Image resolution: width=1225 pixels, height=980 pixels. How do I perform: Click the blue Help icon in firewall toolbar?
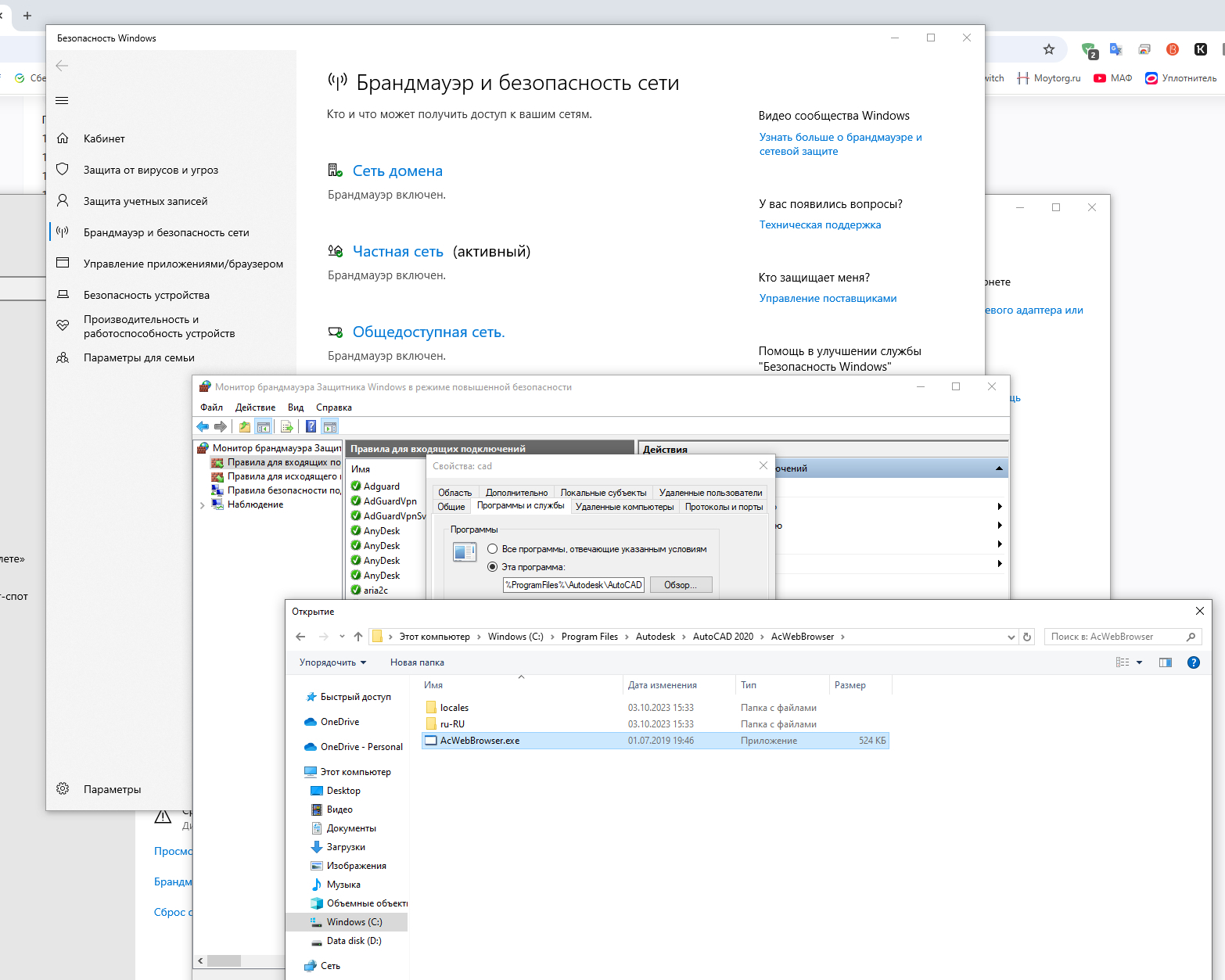point(311,426)
